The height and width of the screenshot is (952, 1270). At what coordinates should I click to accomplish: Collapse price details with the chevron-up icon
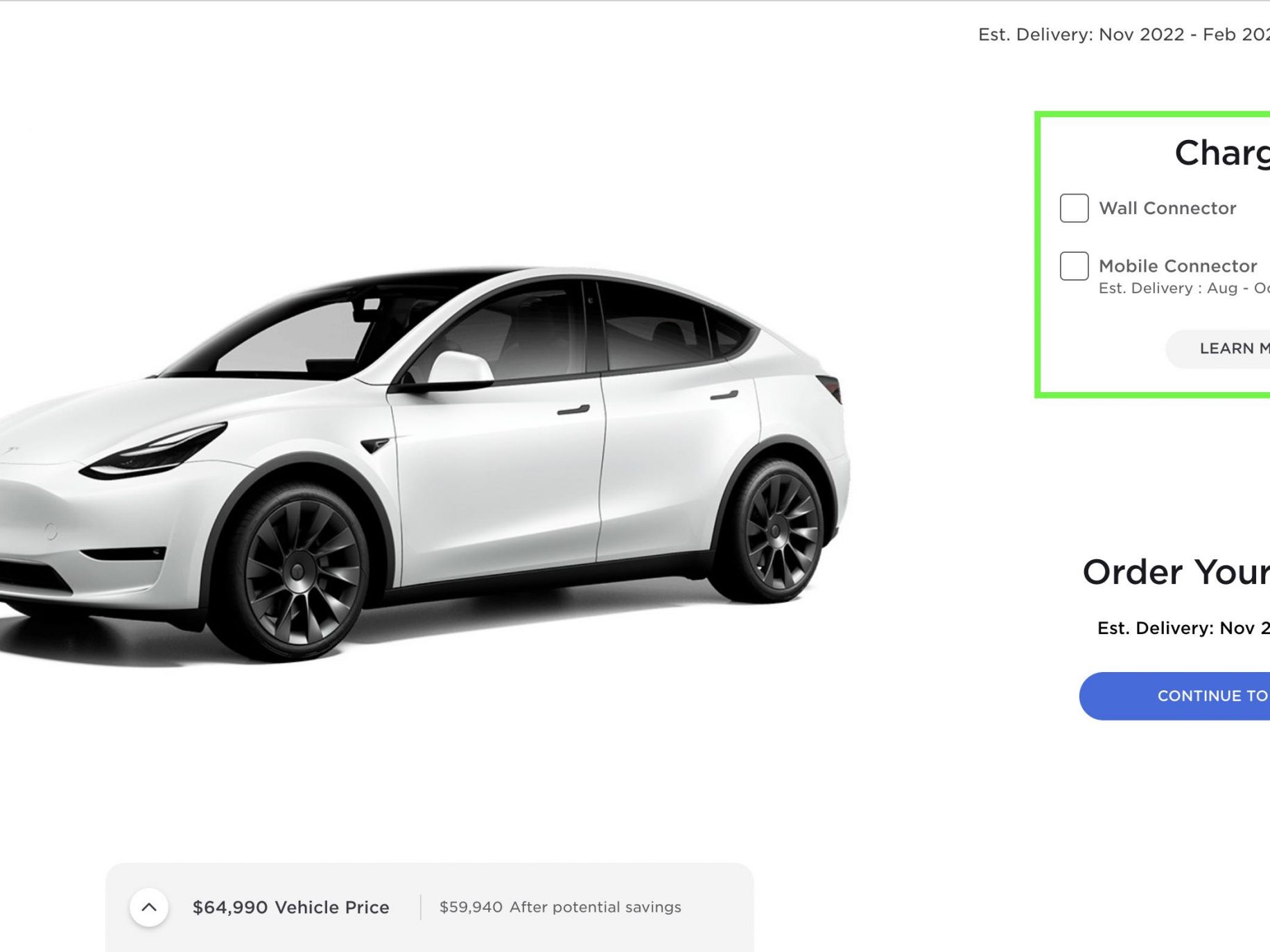(149, 907)
